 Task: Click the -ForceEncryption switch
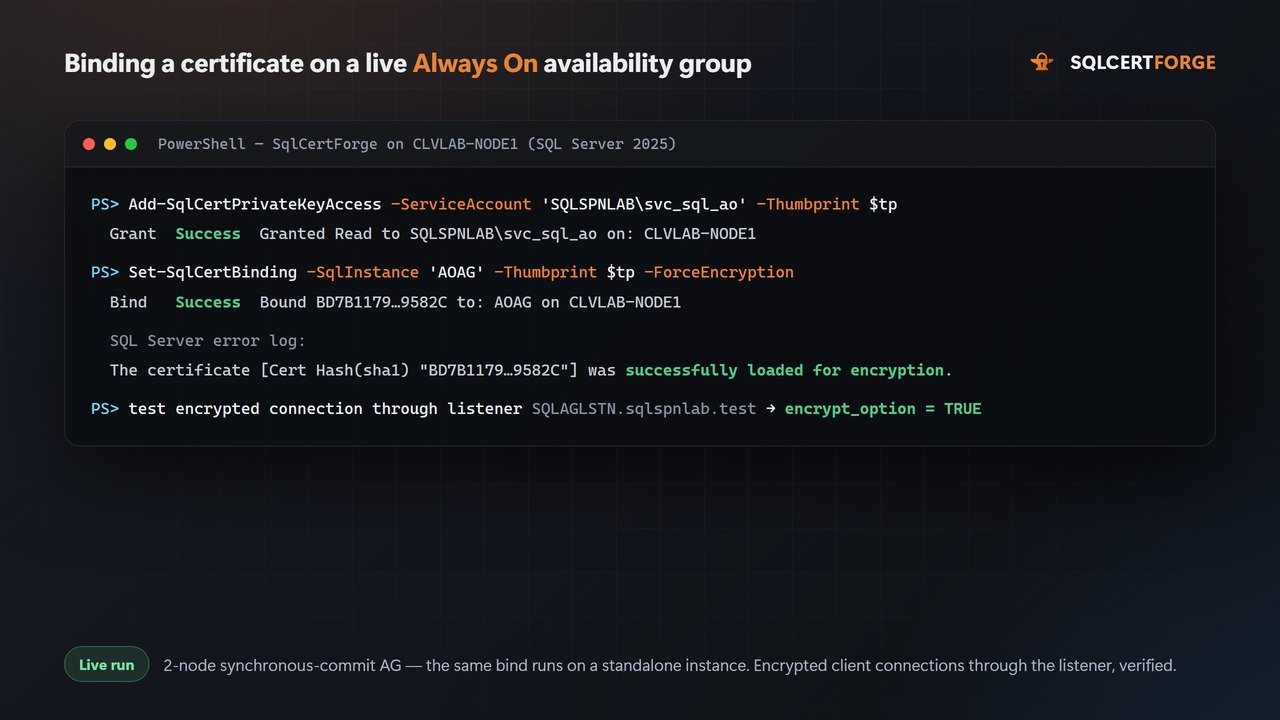[x=719, y=272]
